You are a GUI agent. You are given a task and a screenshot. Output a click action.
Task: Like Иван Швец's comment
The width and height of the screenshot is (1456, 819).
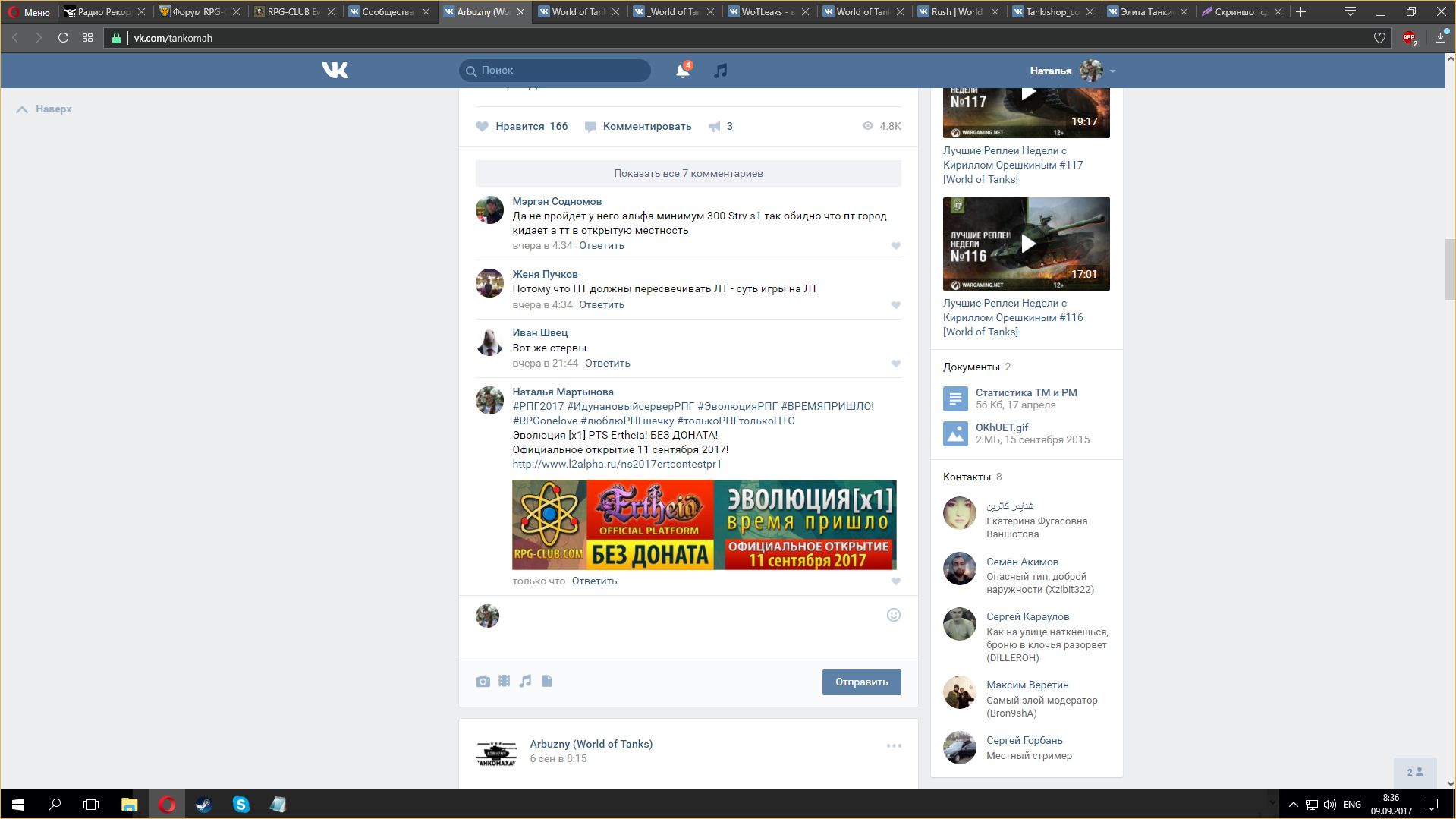pyautogui.click(x=896, y=364)
